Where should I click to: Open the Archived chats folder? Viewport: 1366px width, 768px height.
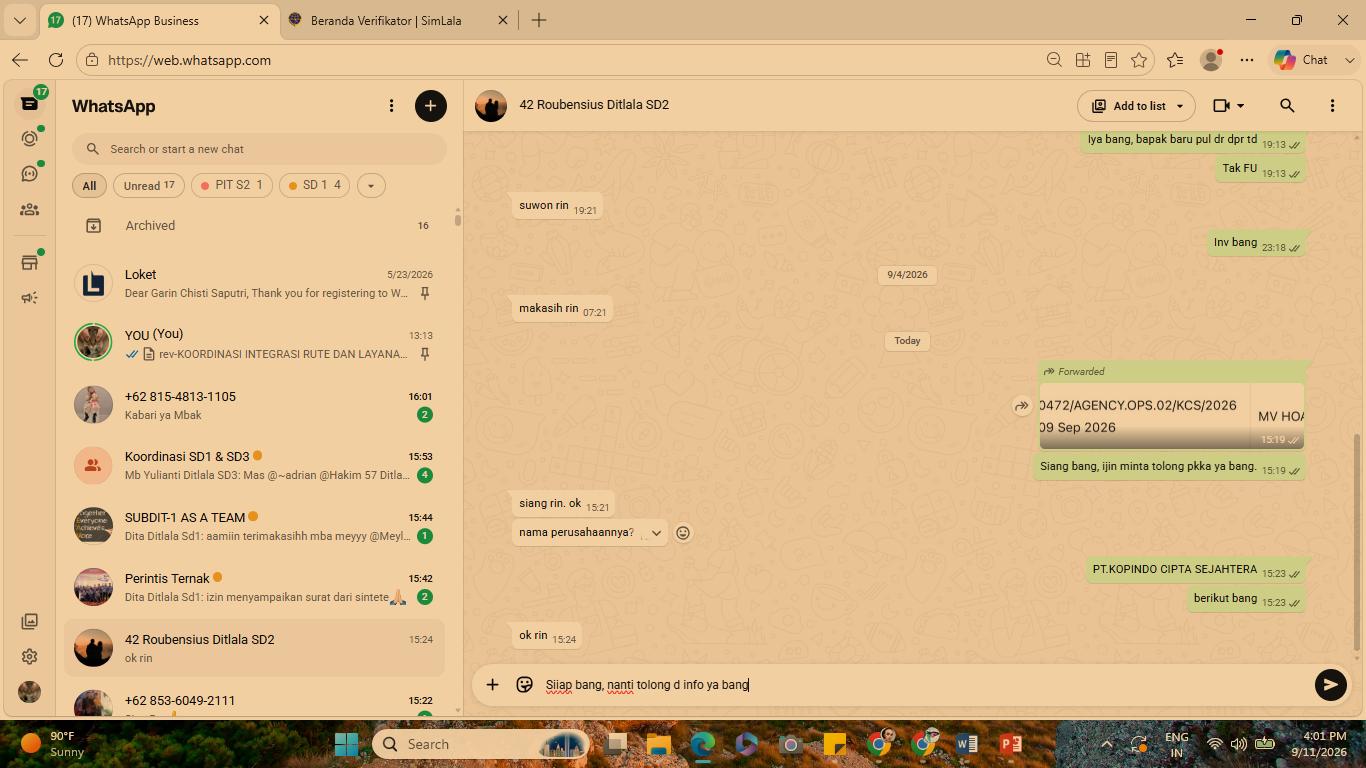click(x=258, y=226)
